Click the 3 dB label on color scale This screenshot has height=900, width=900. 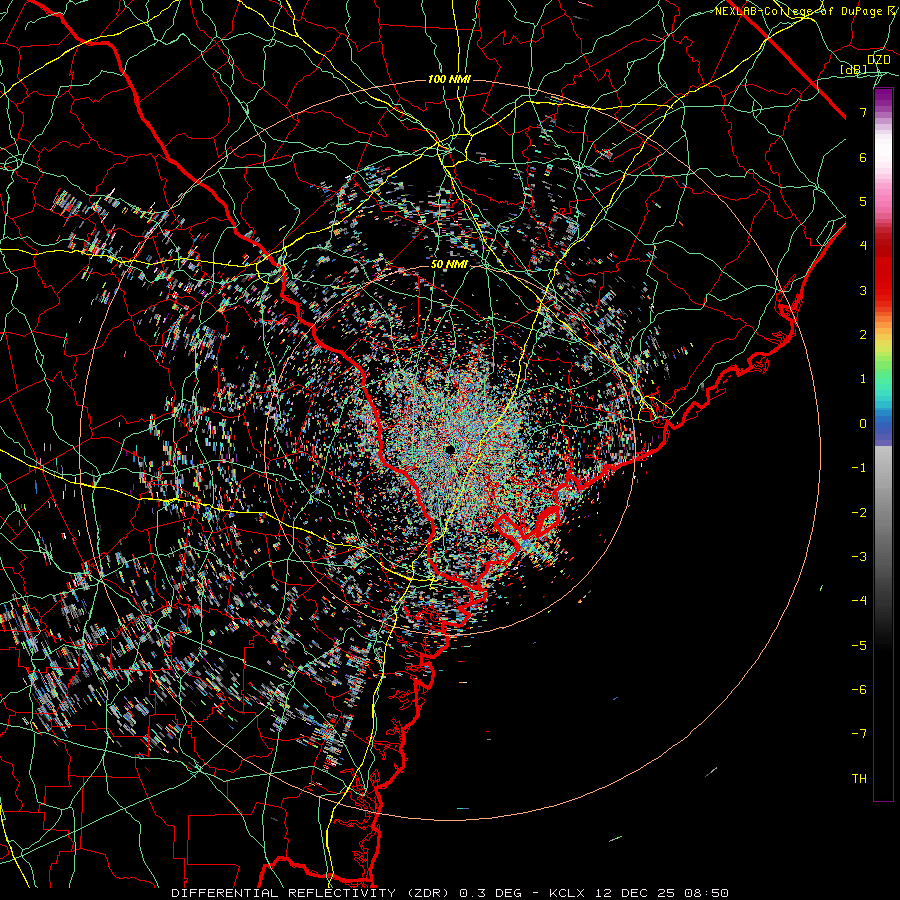point(863,290)
